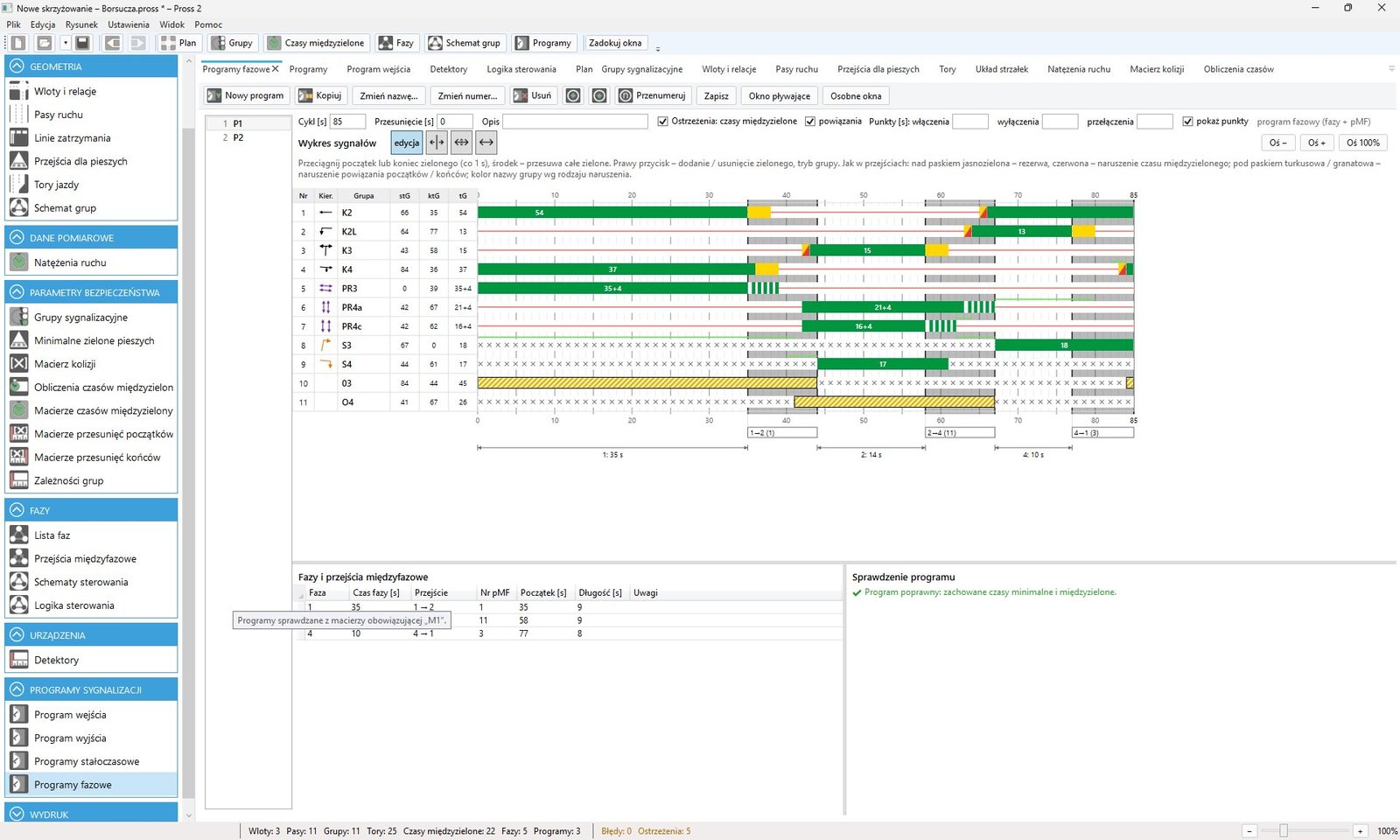Click the open file folder icon
Viewport: 1400px width, 840px height.
[44, 43]
